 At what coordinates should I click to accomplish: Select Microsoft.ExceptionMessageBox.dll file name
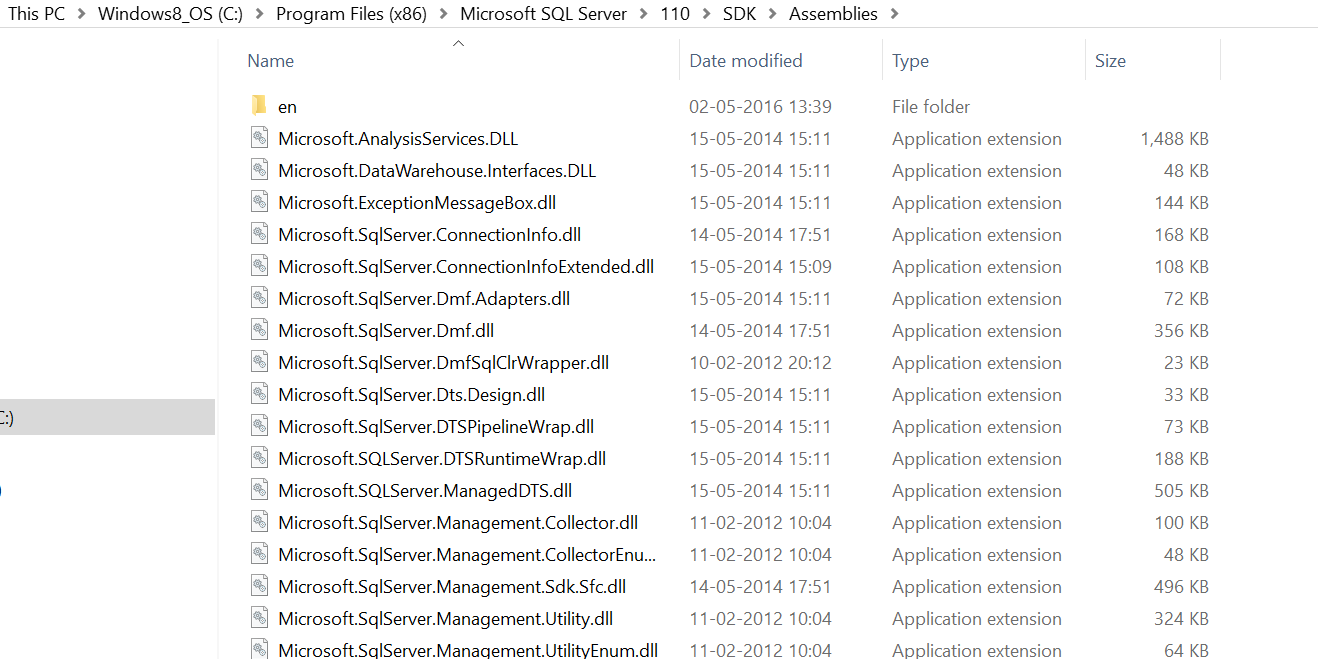(417, 203)
